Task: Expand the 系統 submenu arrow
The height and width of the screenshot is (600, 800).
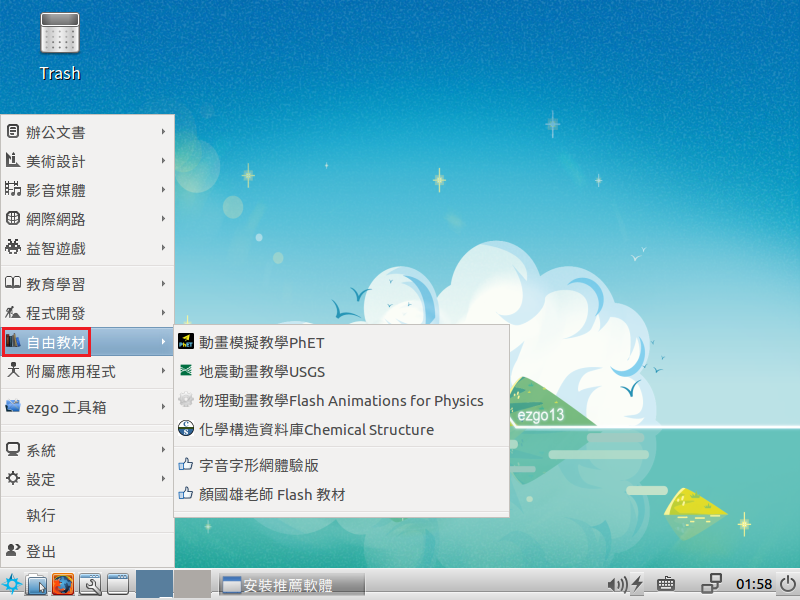Action: coord(163,449)
